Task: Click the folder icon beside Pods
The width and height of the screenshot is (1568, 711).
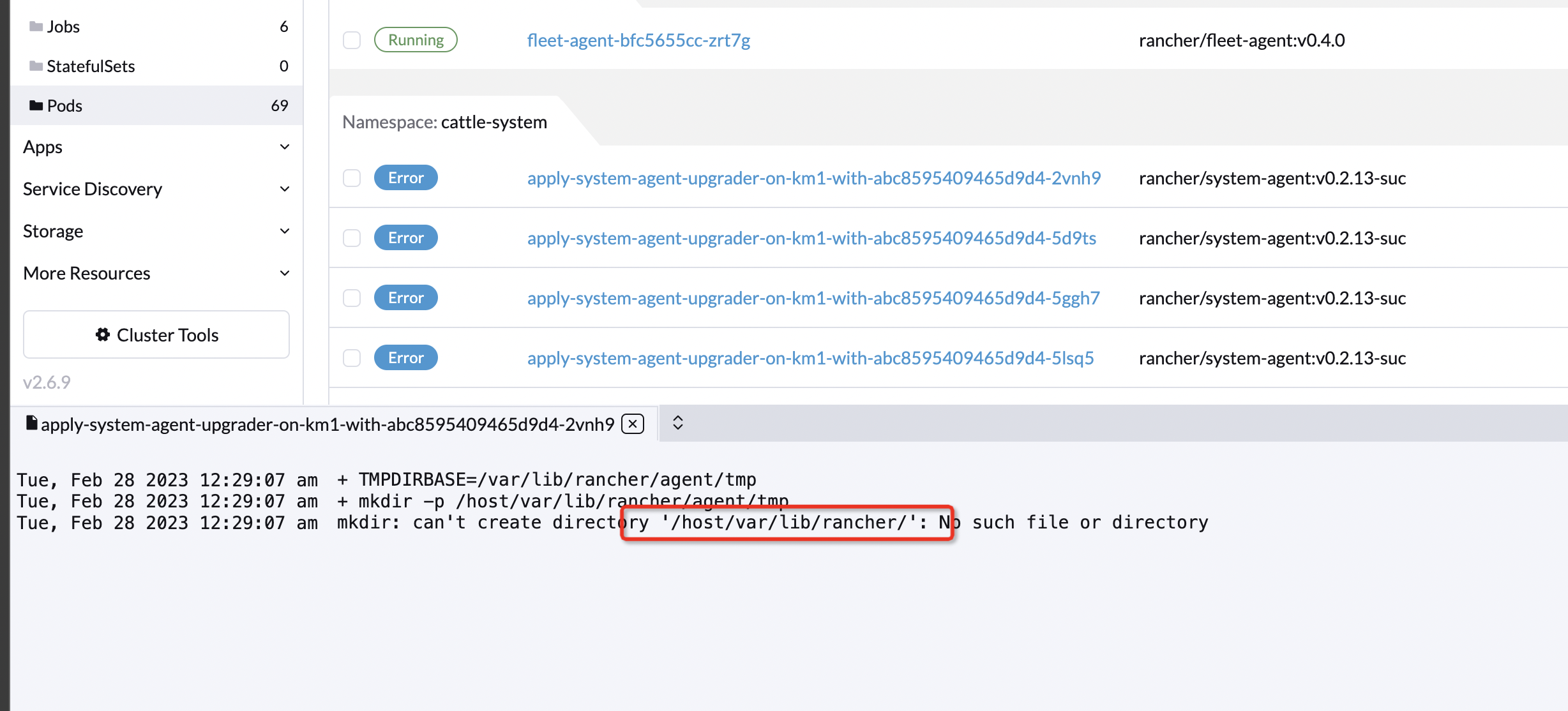Action: tap(37, 105)
